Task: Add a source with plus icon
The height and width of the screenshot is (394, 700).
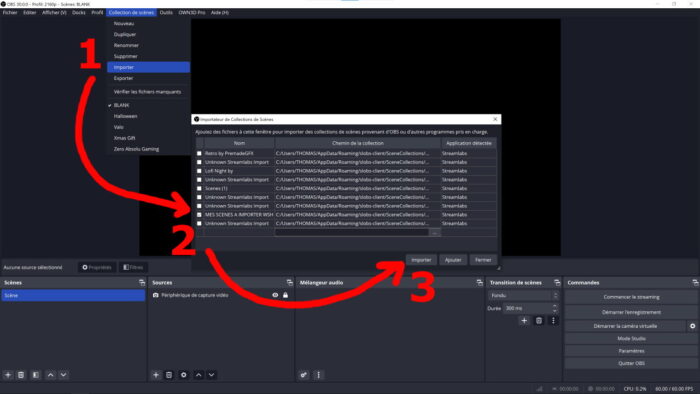Action: [x=156, y=375]
